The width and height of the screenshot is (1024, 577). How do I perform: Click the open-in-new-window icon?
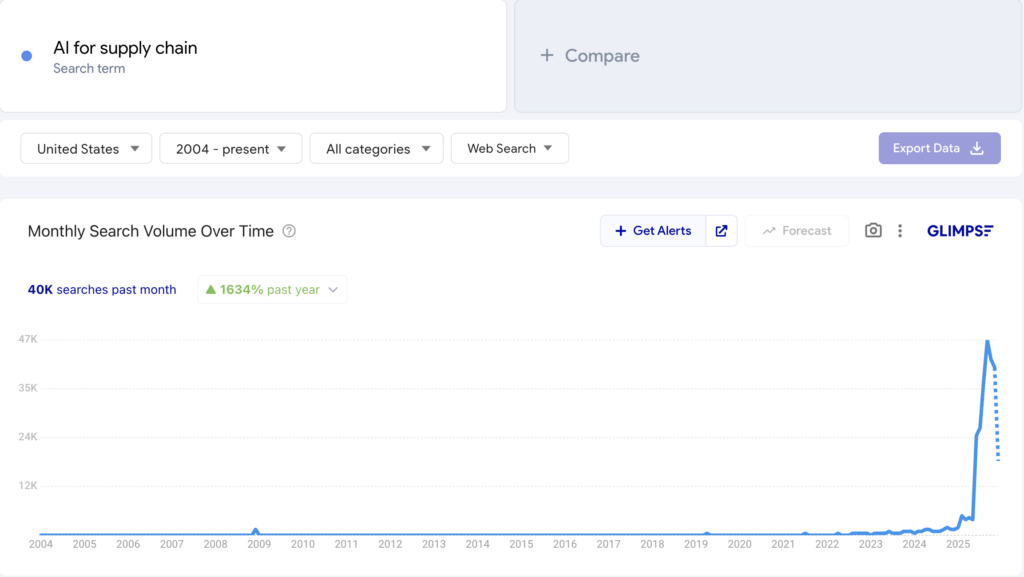[721, 231]
